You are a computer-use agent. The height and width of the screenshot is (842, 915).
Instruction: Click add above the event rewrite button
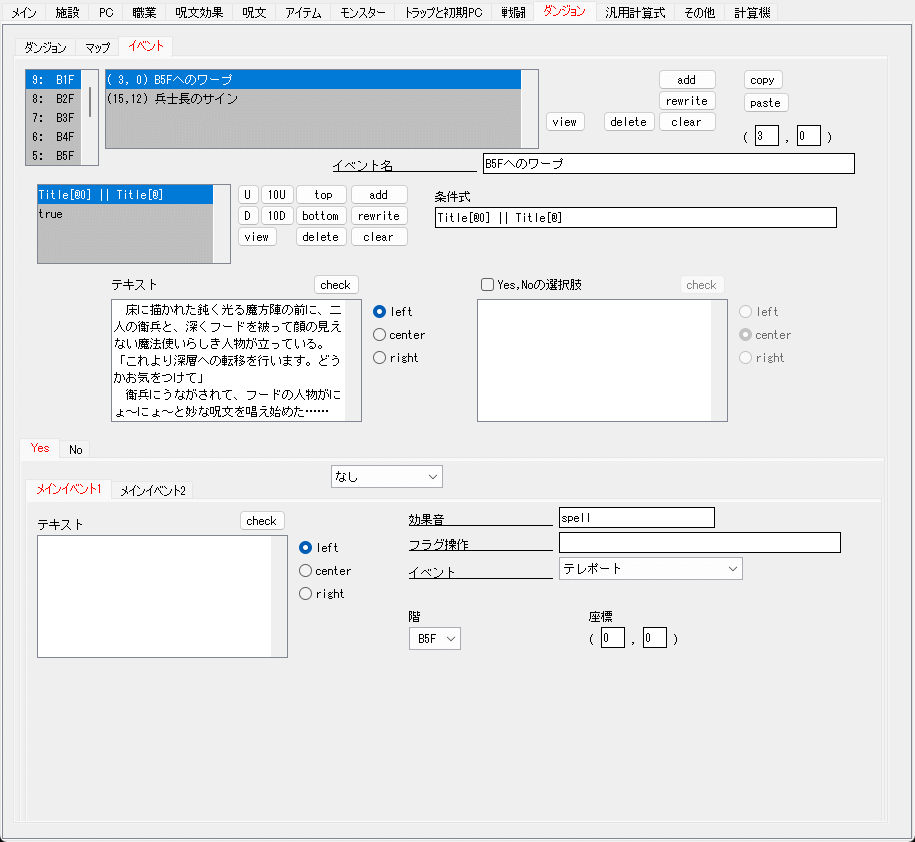(687, 80)
